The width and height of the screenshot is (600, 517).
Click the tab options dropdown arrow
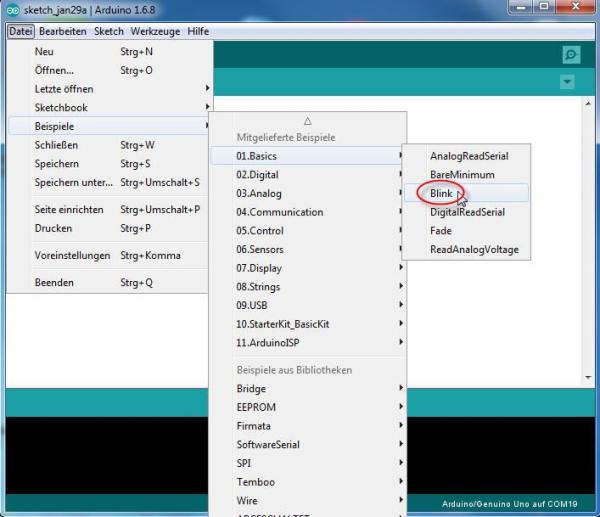click(568, 82)
